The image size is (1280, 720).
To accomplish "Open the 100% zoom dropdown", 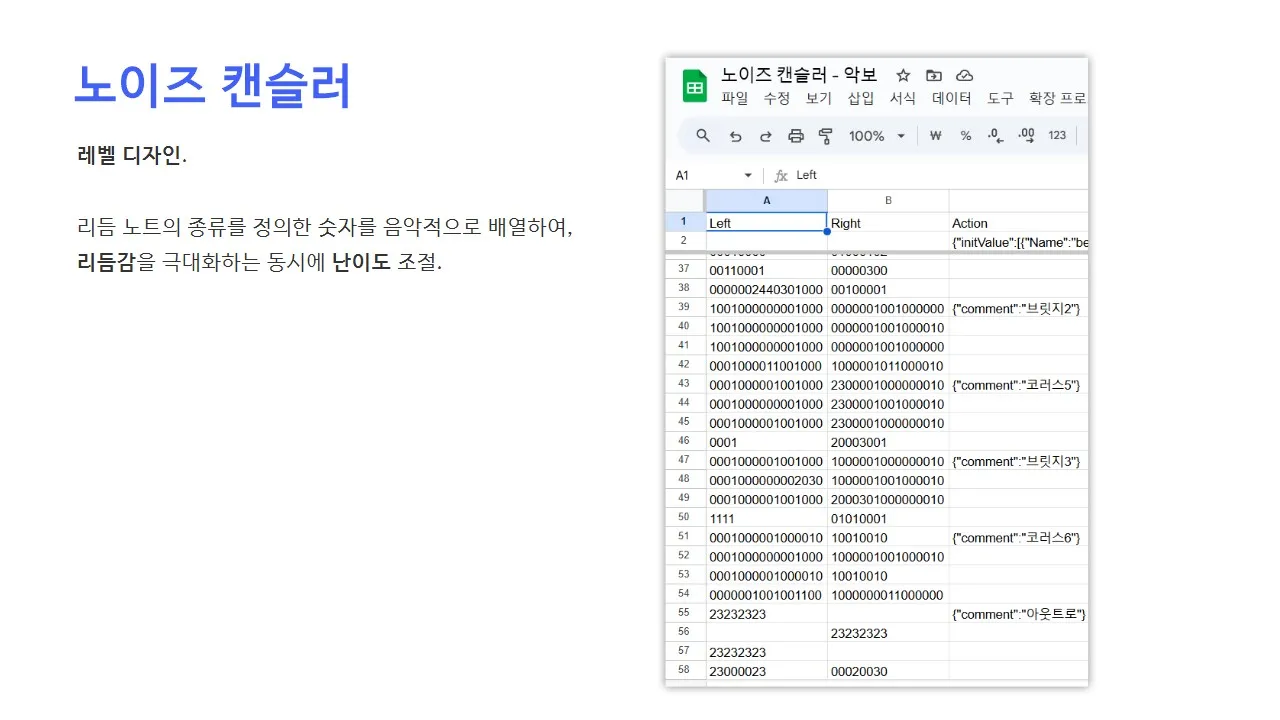I will pyautogui.click(x=877, y=136).
